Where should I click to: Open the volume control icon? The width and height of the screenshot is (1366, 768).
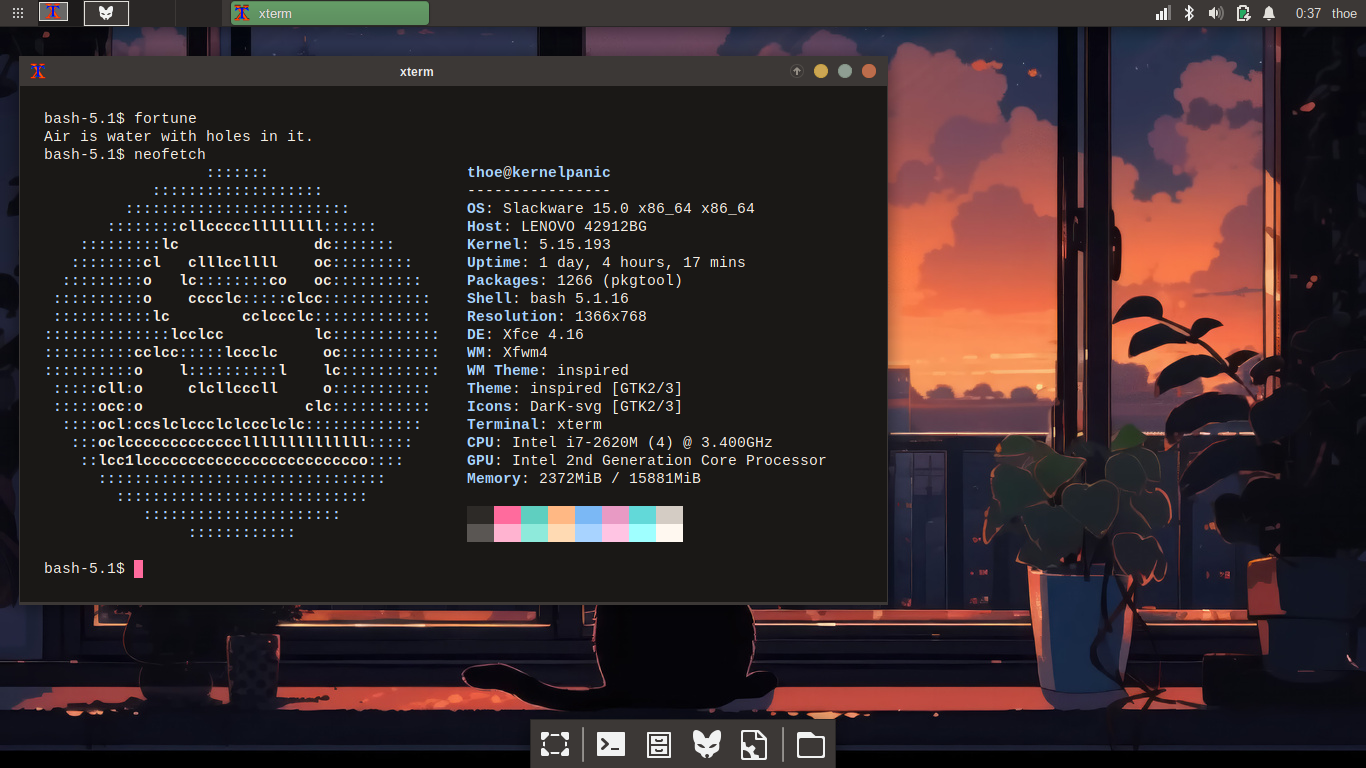click(x=1215, y=13)
